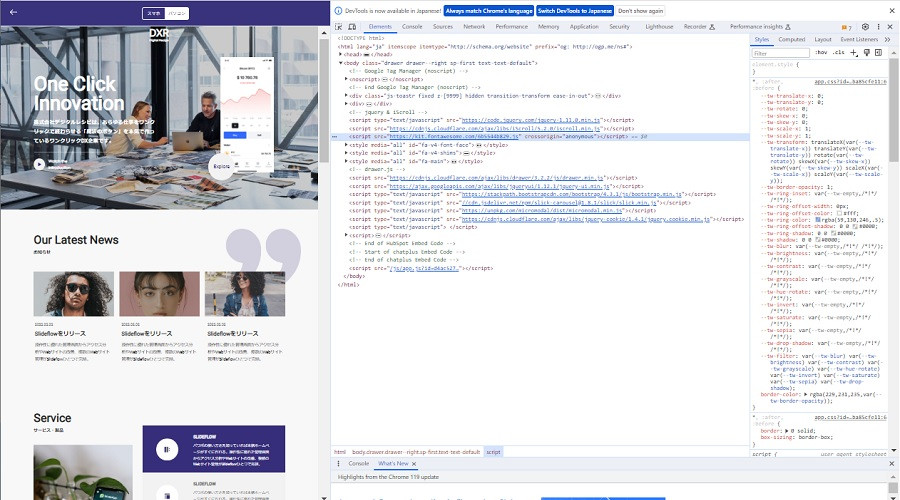The height and width of the screenshot is (500, 900).
Task: Select the Console tab in bottom drawer
Action: (359, 464)
